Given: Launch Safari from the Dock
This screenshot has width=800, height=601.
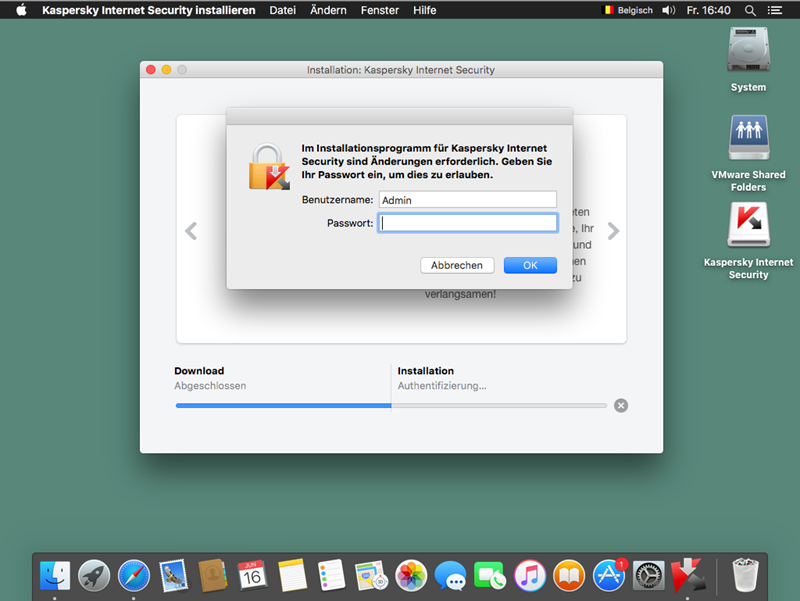Looking at the screenshot, I should (134, 575).
